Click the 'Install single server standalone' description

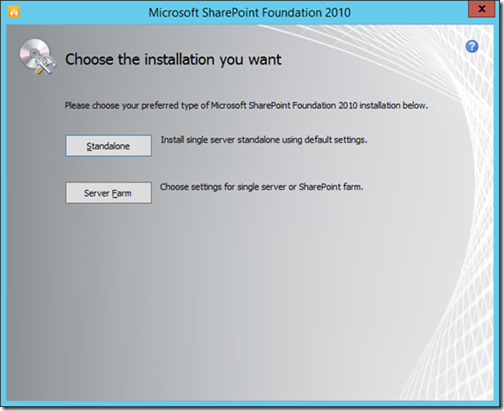(264, 140)
